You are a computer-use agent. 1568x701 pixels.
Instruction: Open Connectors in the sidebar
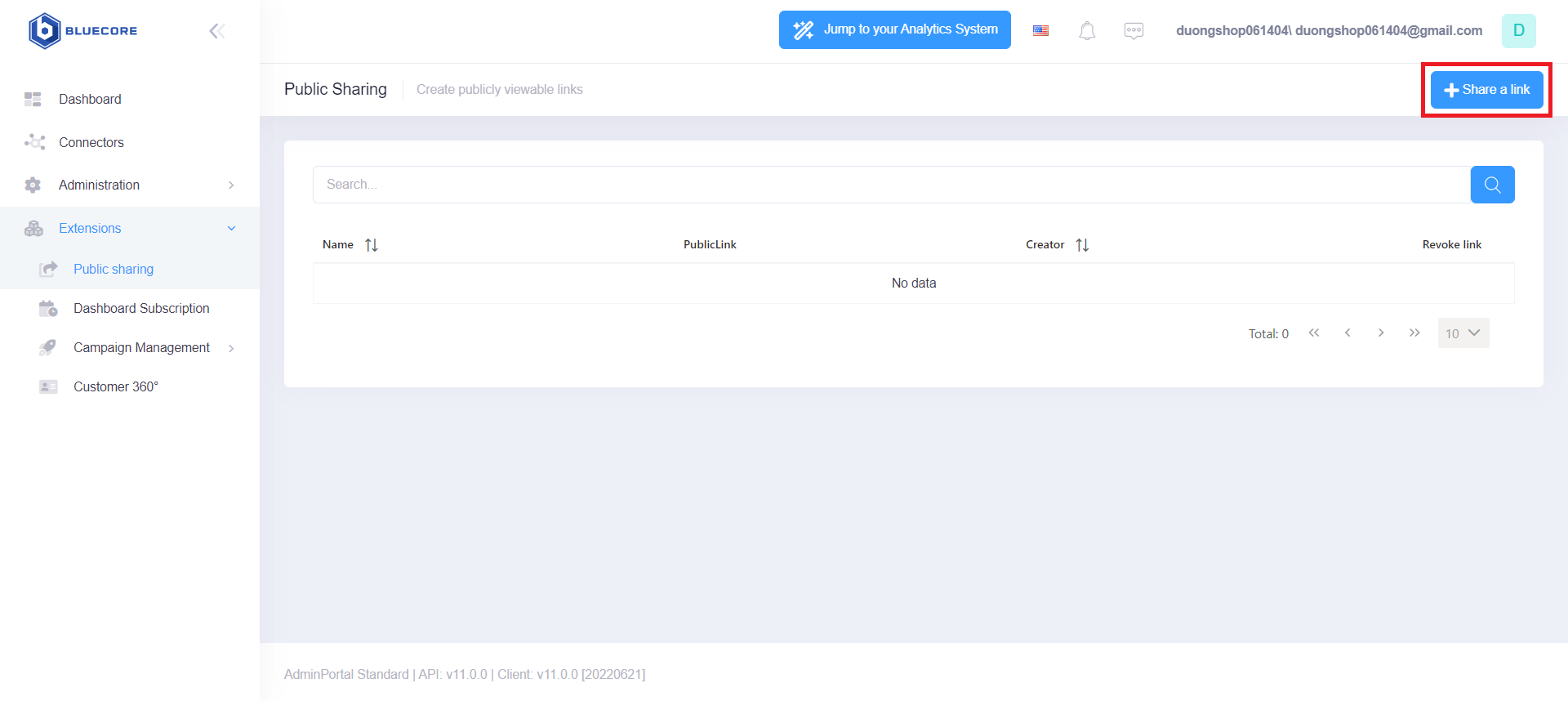click(x=91, y=143)
